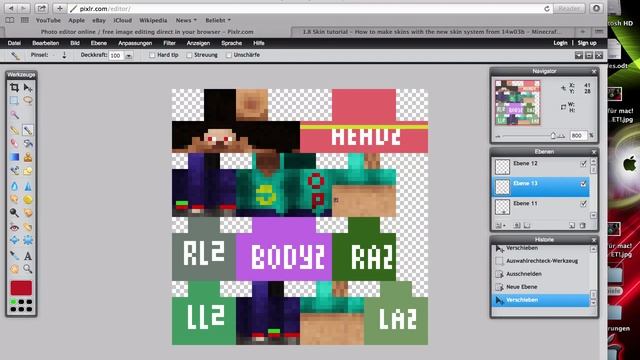Click the Sign up link
The height and width of the screenshot is (360, 640).
pyautogui.click(x=587, y=43)
